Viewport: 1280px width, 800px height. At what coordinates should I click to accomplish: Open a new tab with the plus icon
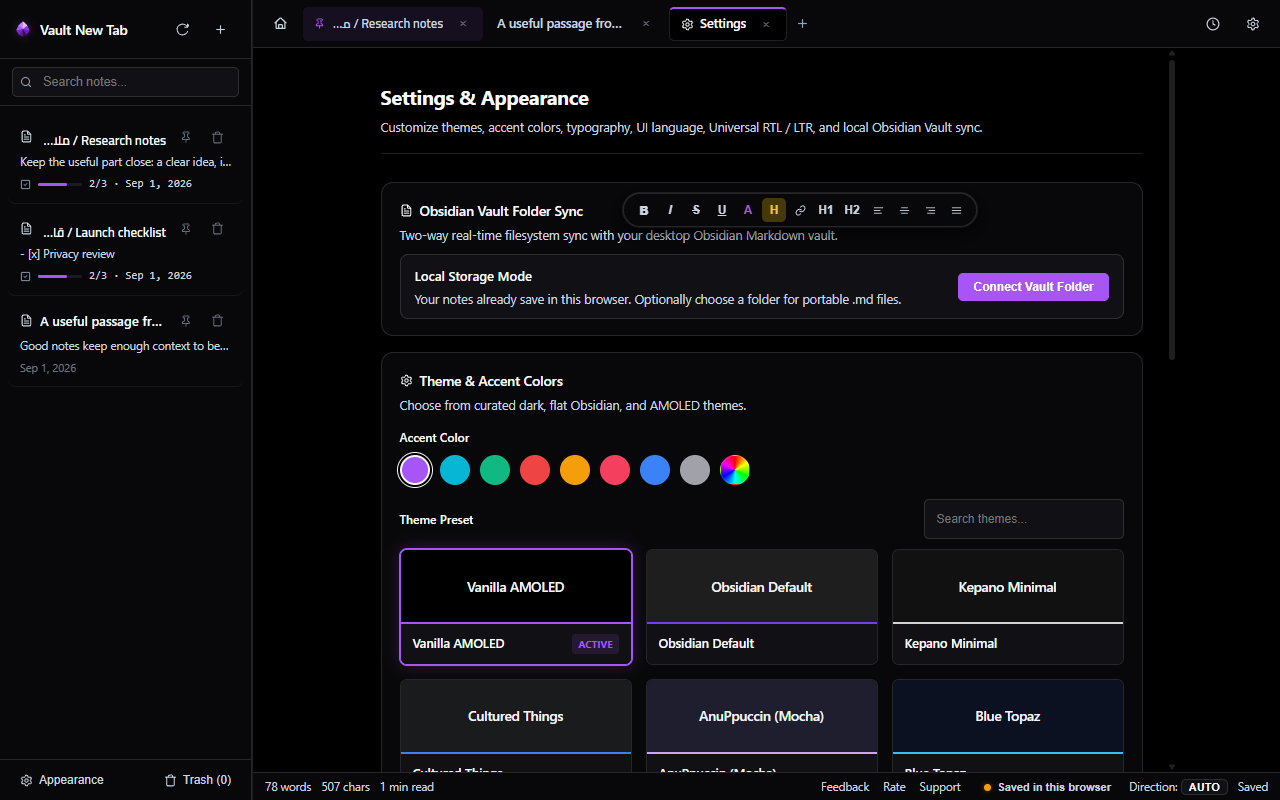(x=802, y=24)
